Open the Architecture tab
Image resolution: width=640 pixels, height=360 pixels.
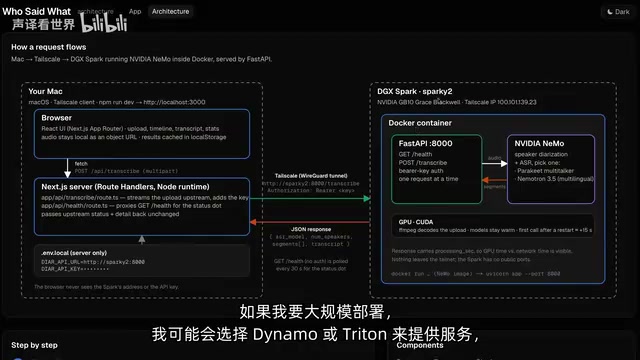[171, 11]
